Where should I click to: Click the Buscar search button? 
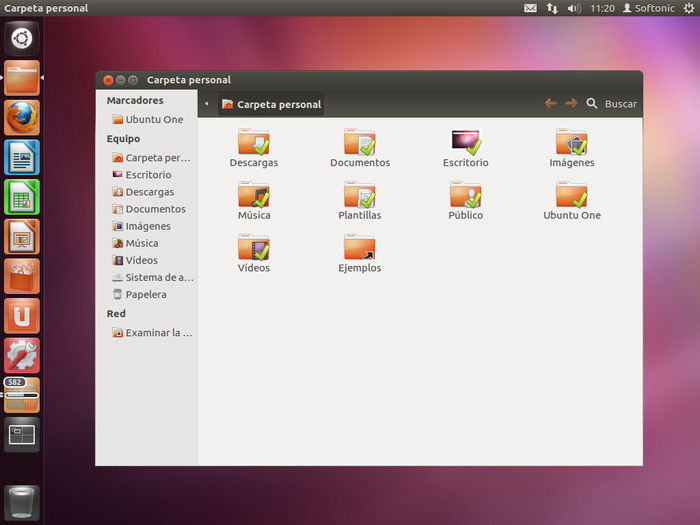[612, 104]
